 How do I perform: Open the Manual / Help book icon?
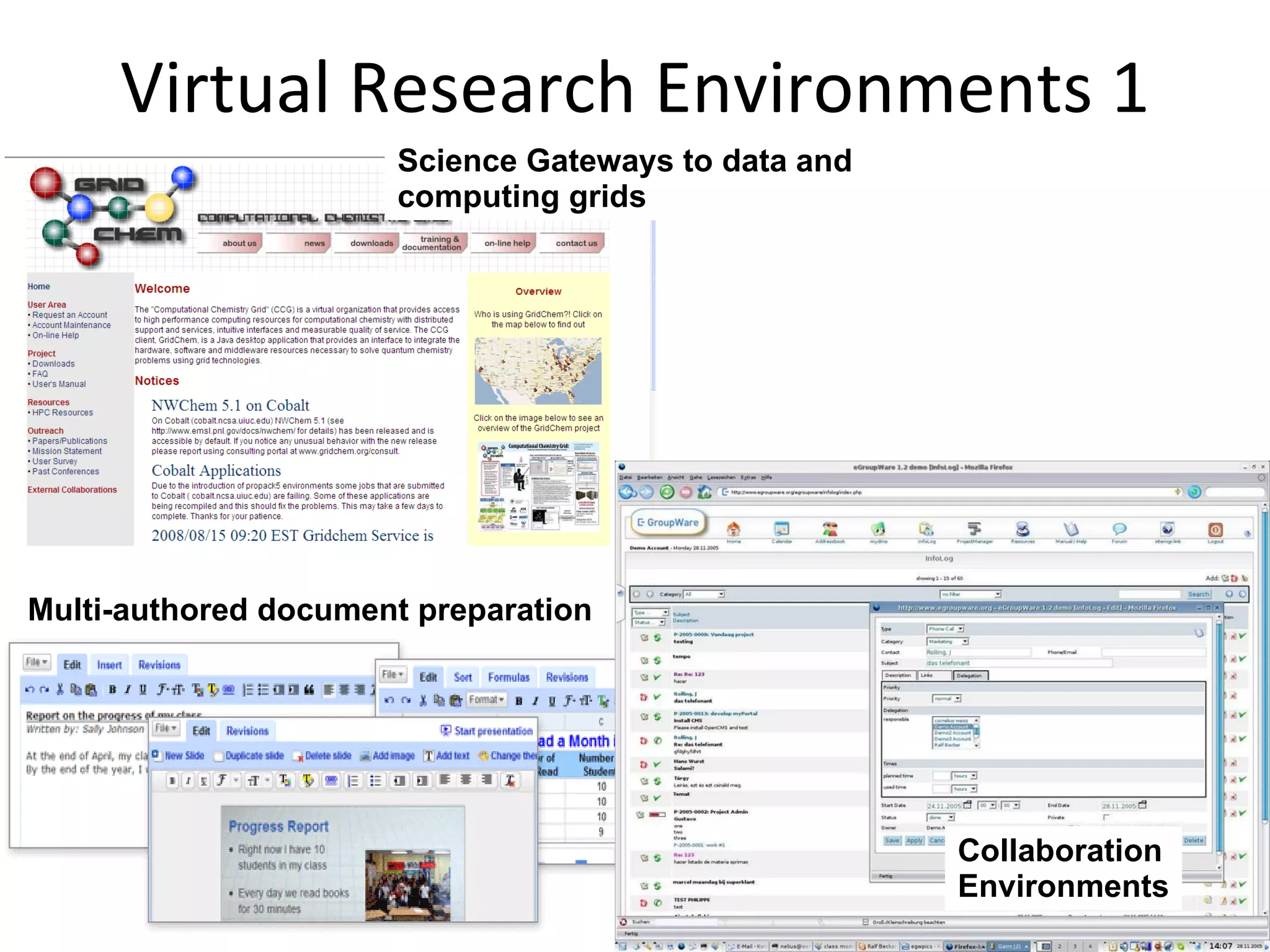point(1071,529)
